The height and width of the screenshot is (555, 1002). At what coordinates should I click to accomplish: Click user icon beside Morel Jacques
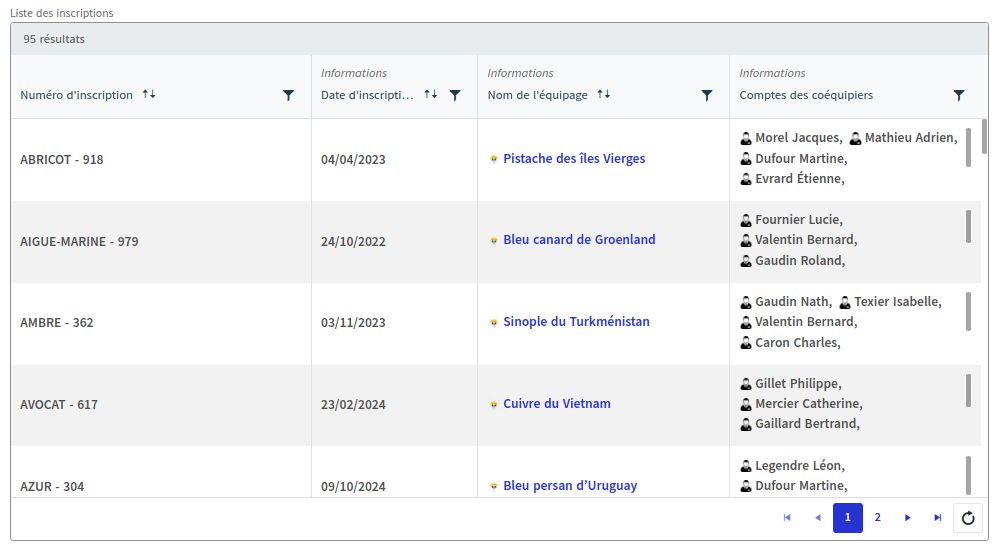pyautogui.click(x=746, y=138)
